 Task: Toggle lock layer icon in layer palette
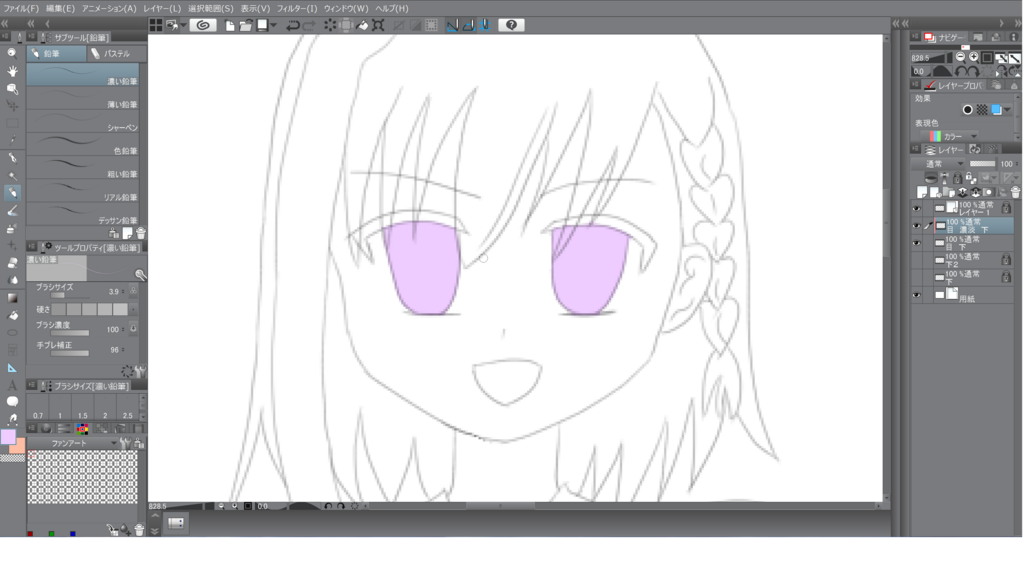click(x=957, y=178)
